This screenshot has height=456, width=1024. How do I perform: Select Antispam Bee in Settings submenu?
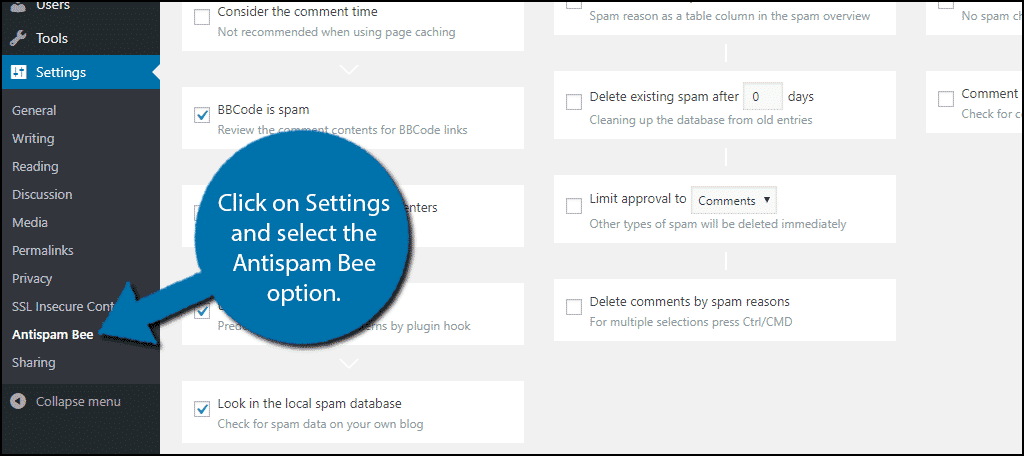click(x=52, y=335)
